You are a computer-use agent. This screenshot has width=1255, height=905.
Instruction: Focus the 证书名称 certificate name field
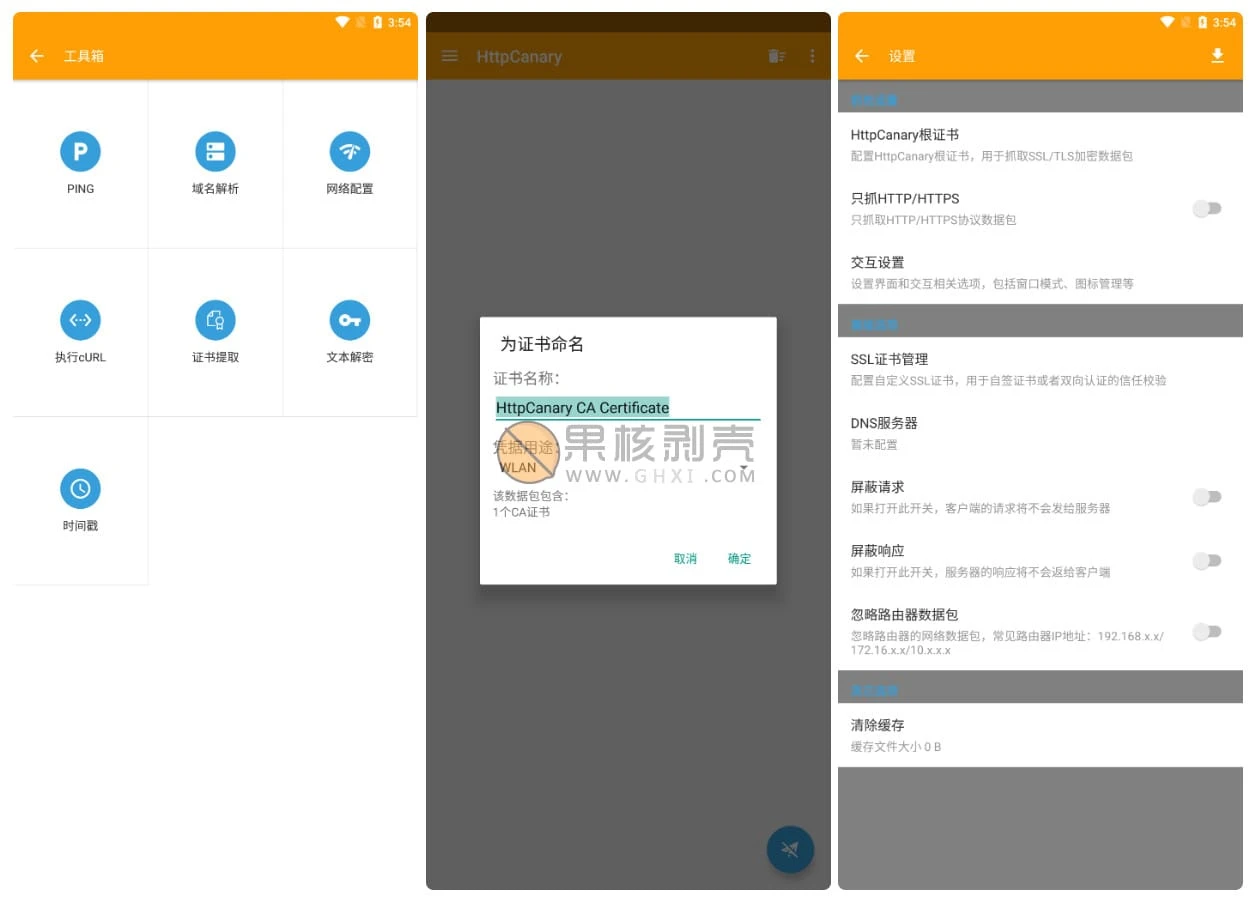point(627,408)
